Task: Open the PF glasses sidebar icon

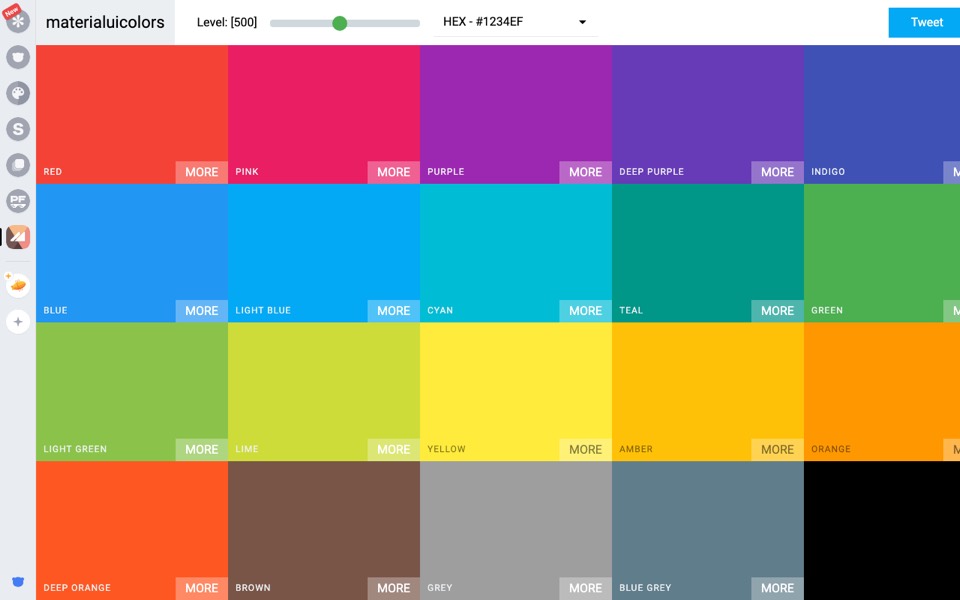Action: click(x=18, y=201)
